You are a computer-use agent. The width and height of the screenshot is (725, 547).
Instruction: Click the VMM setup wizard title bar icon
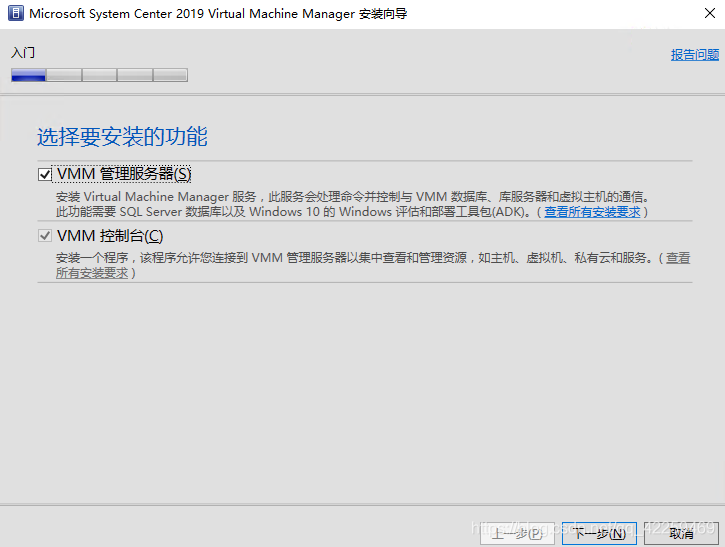point(16,13)
